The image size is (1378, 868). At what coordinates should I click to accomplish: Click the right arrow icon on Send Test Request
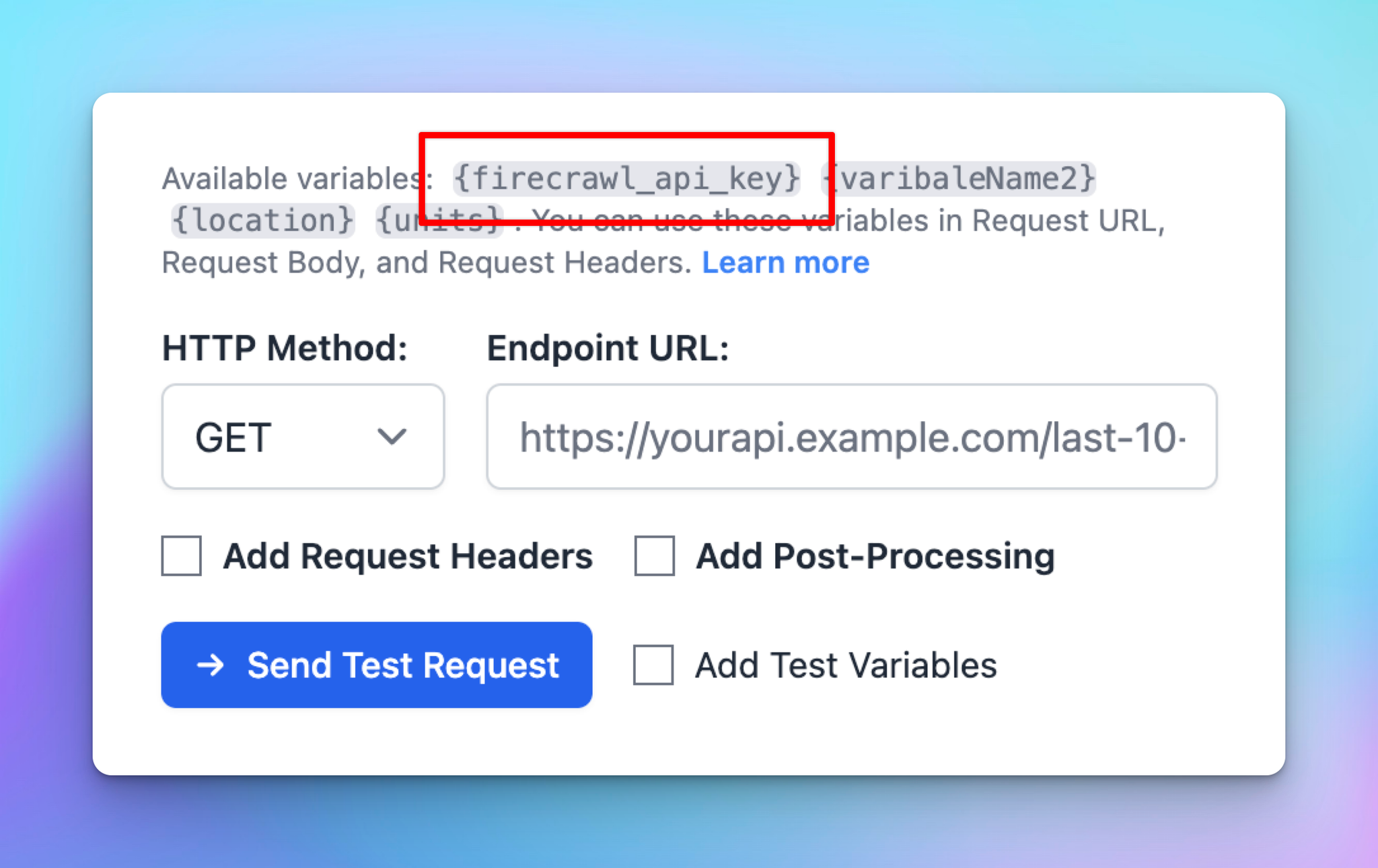tap(210, 665)
